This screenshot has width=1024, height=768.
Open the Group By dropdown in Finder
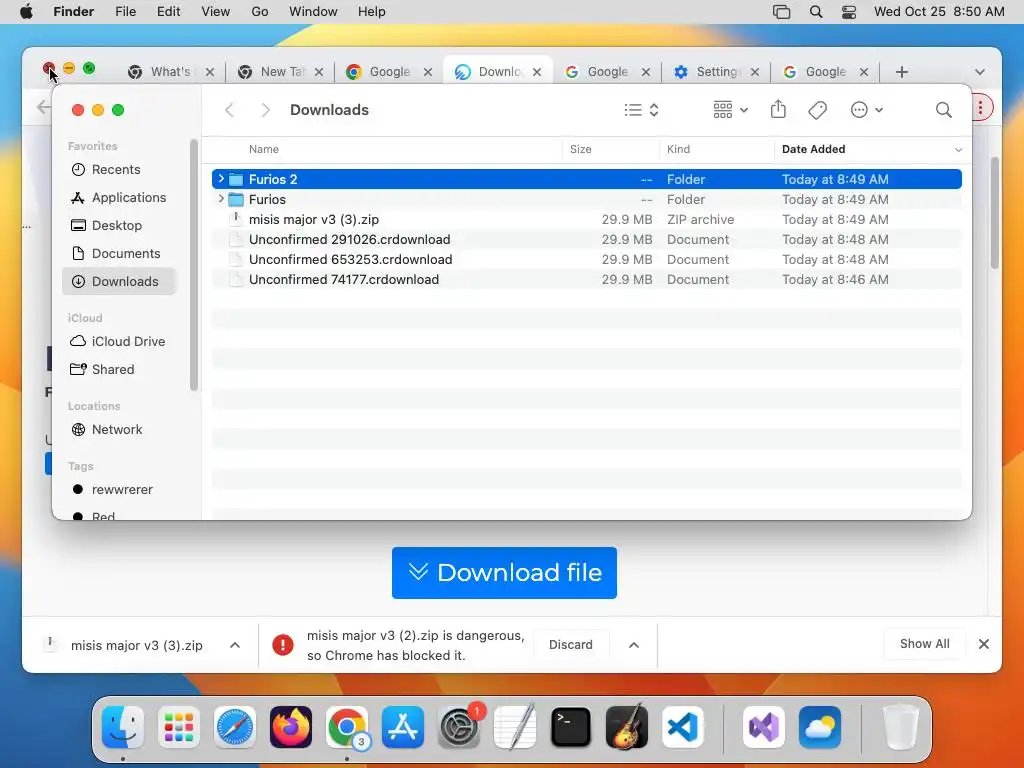730,110
